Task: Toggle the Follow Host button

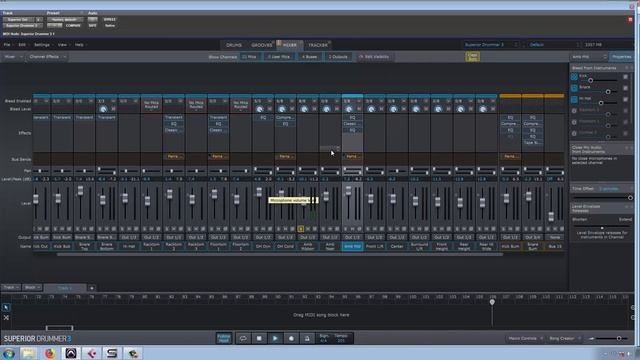Action: coord(224,338)
